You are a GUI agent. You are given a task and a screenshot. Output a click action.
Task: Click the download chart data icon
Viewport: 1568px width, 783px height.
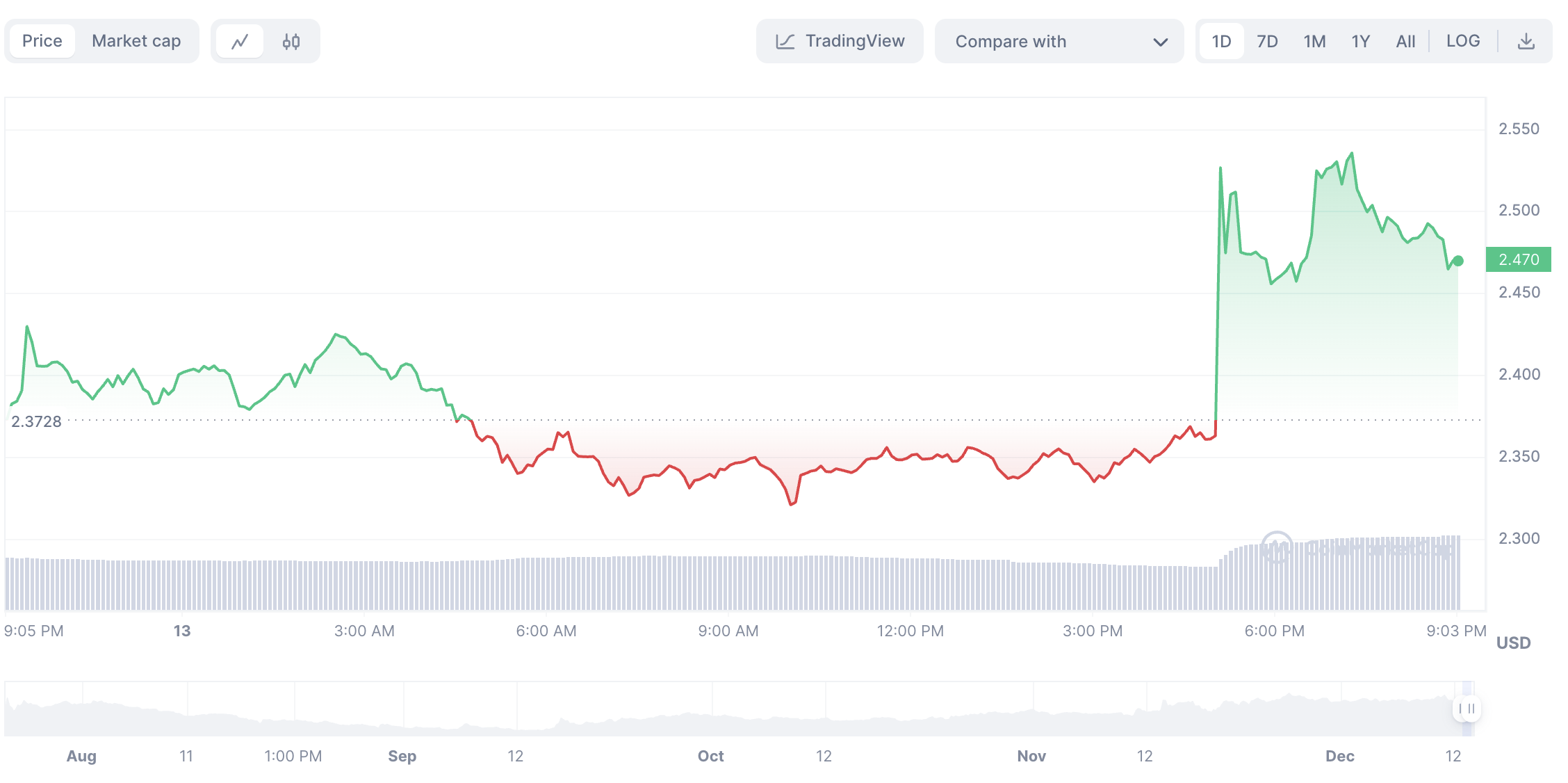click(x=1526, y=42)
